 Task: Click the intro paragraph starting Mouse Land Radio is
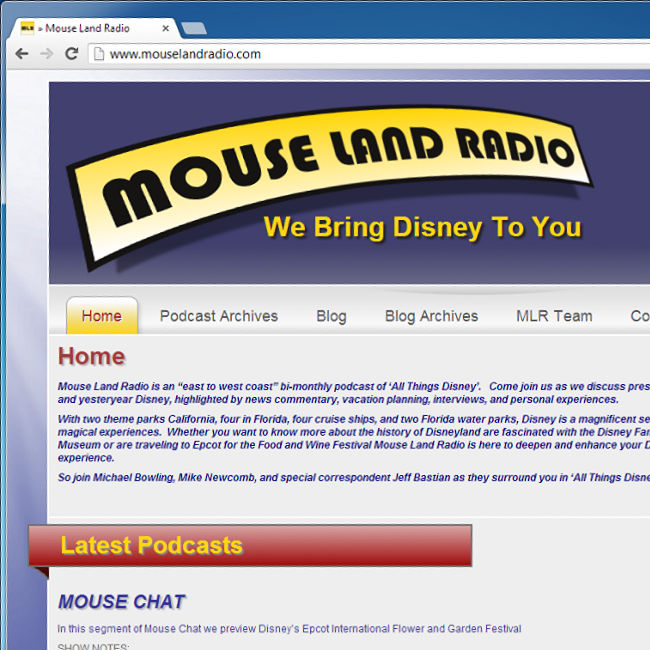tap(354, 393)
